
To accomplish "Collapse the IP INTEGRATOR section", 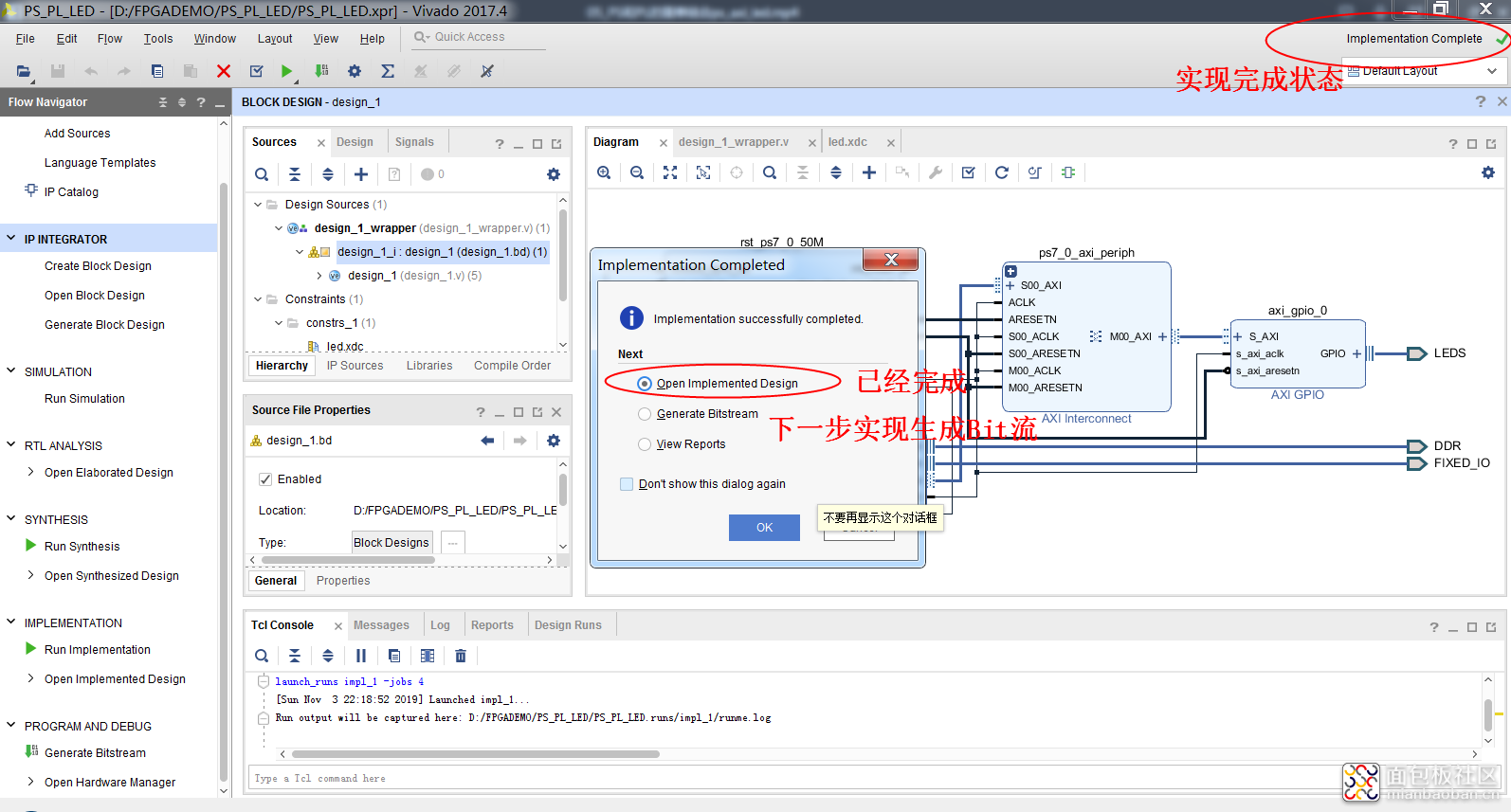I will pos(11,239).
